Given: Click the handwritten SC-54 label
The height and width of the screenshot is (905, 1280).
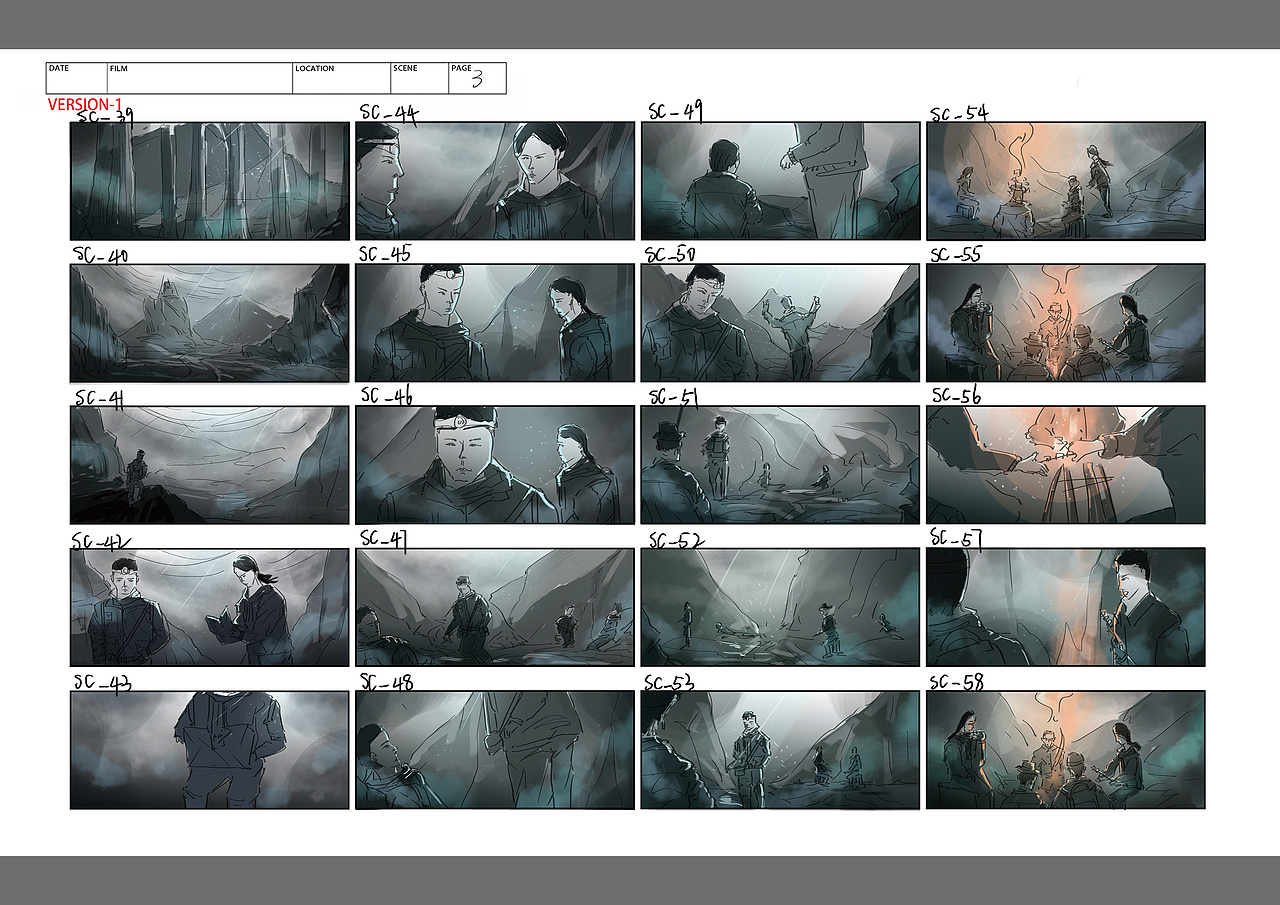Looking at the screenshot, I should (x=959, y=113).
